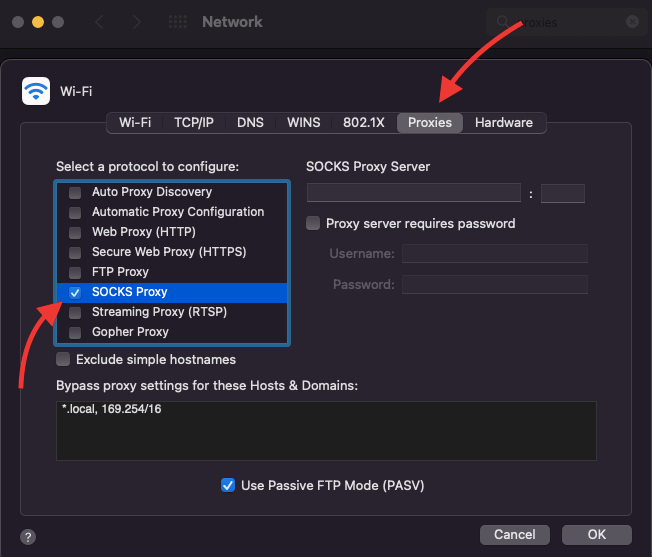Click the Username input field
The width and height of the screenshot is (652, 557).
point(495,254)
